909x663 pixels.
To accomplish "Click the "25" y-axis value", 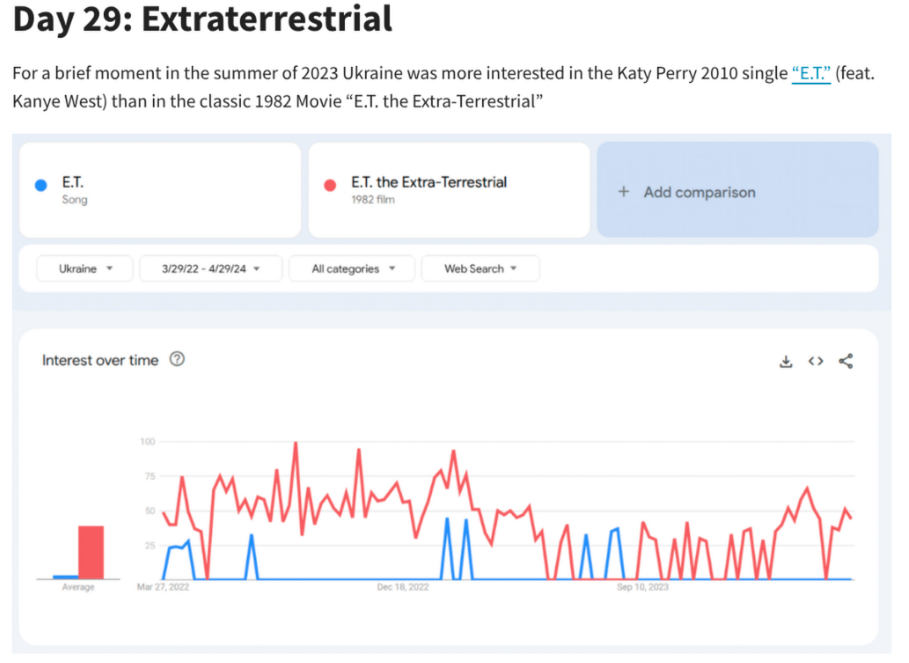I will [x=150, y=546].
